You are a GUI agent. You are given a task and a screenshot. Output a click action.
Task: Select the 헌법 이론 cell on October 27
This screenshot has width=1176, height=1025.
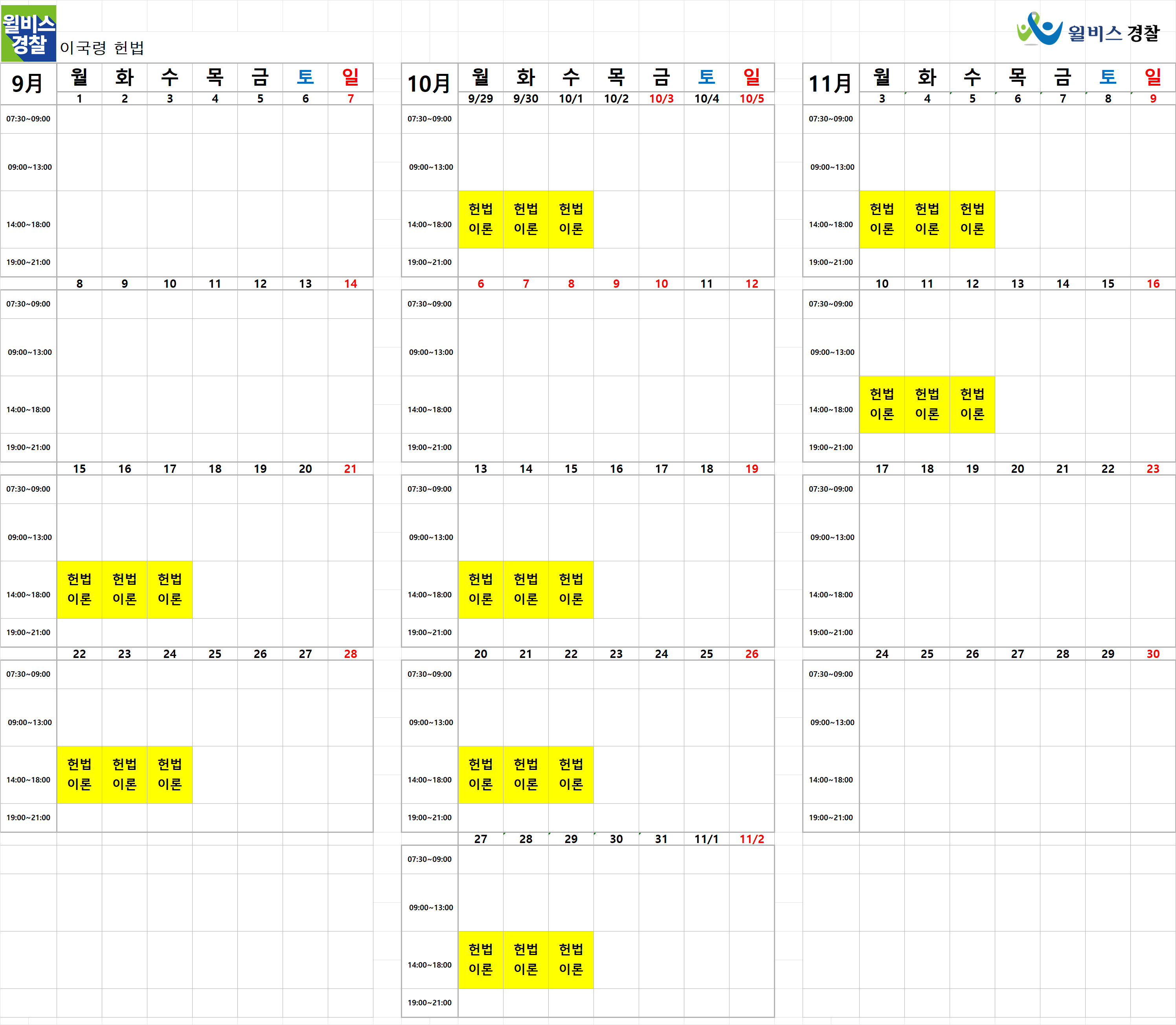pos(480,959)
